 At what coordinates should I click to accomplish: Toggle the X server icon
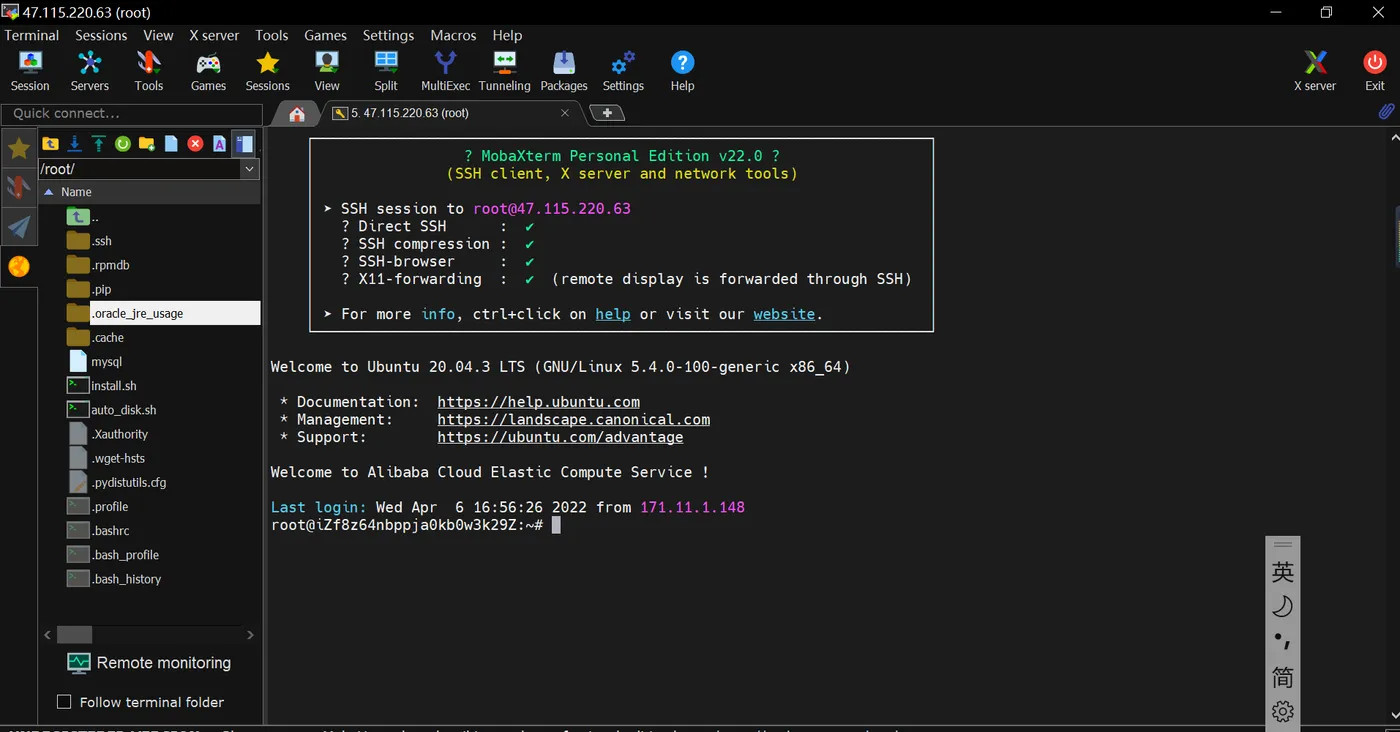click(1315, 71)
